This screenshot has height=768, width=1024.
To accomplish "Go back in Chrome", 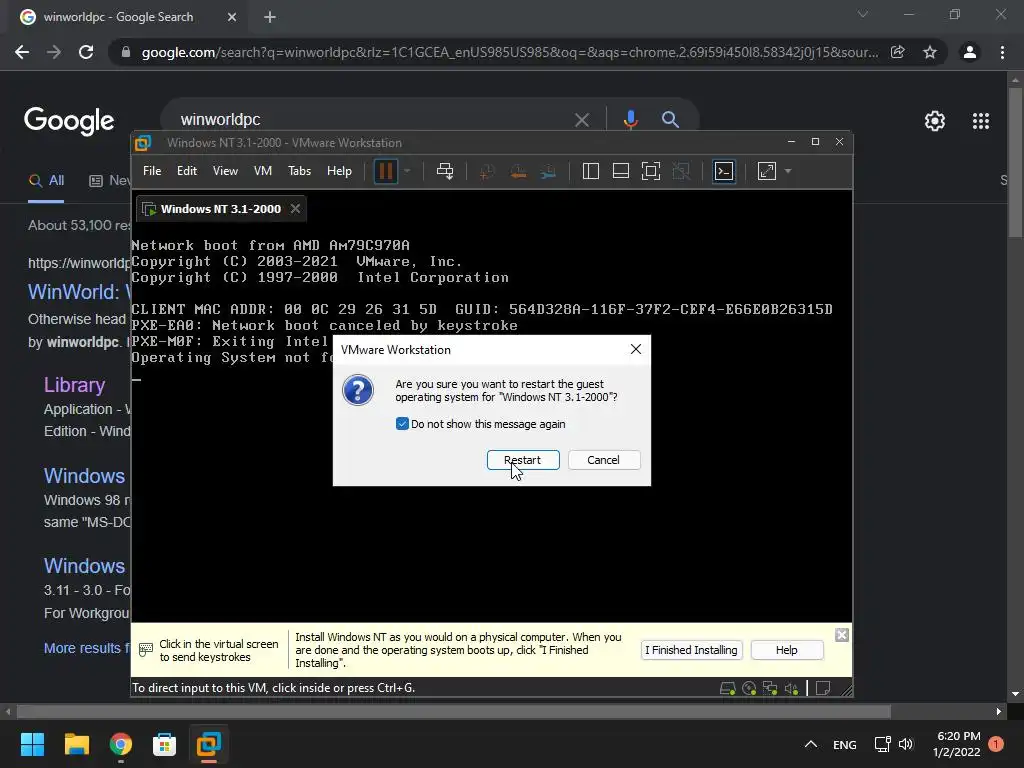I will (22, 52).
